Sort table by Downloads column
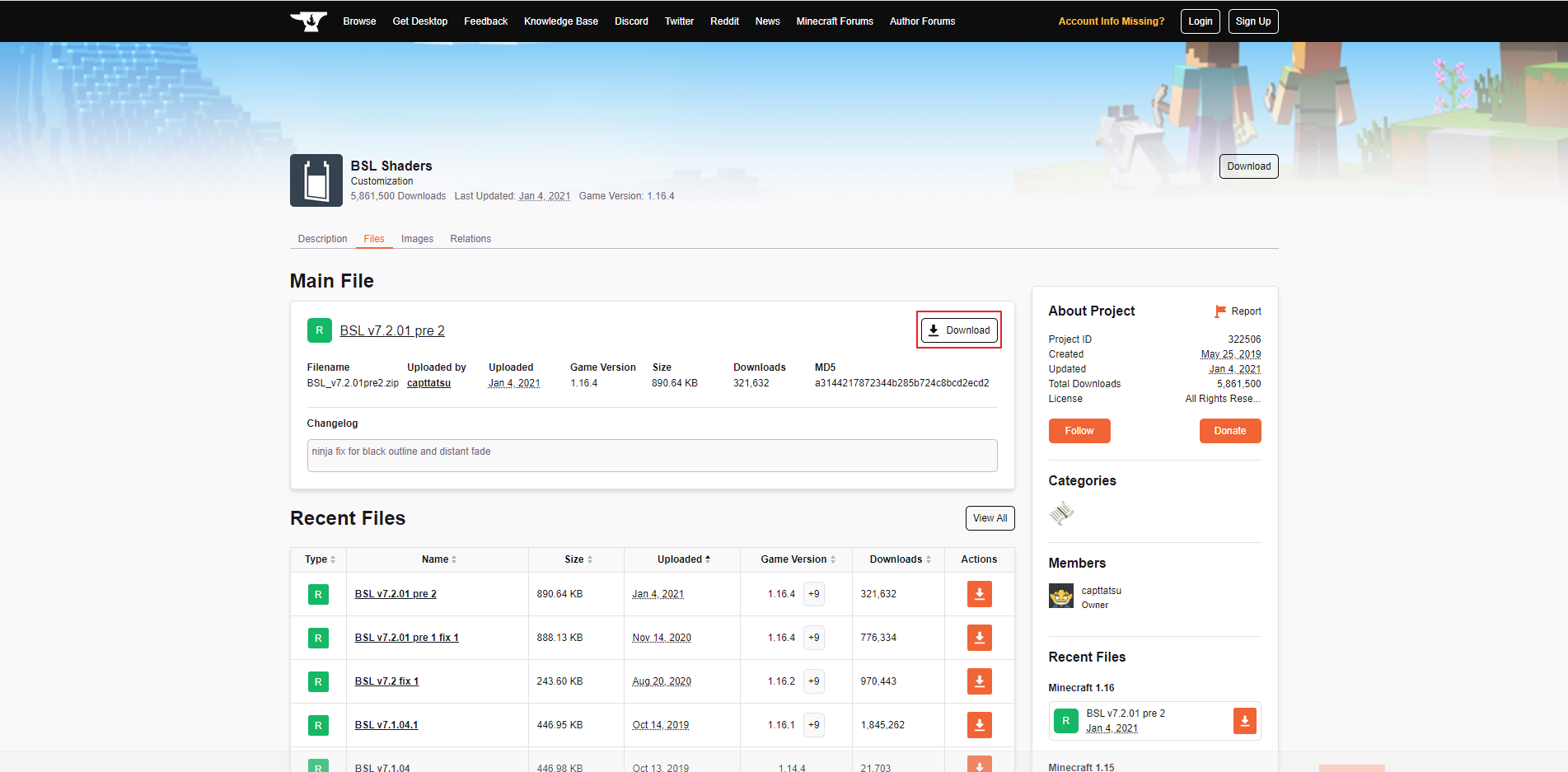 [x=901, y=559]
